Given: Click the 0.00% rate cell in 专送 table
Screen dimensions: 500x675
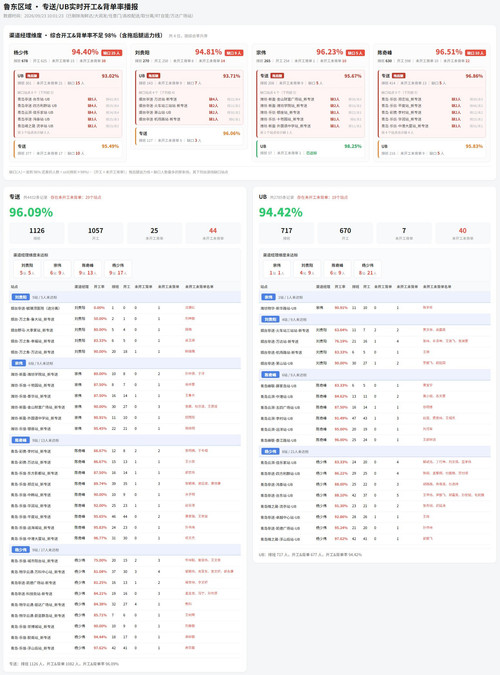Looking at the screenshot, I should (x=99, y=308).
